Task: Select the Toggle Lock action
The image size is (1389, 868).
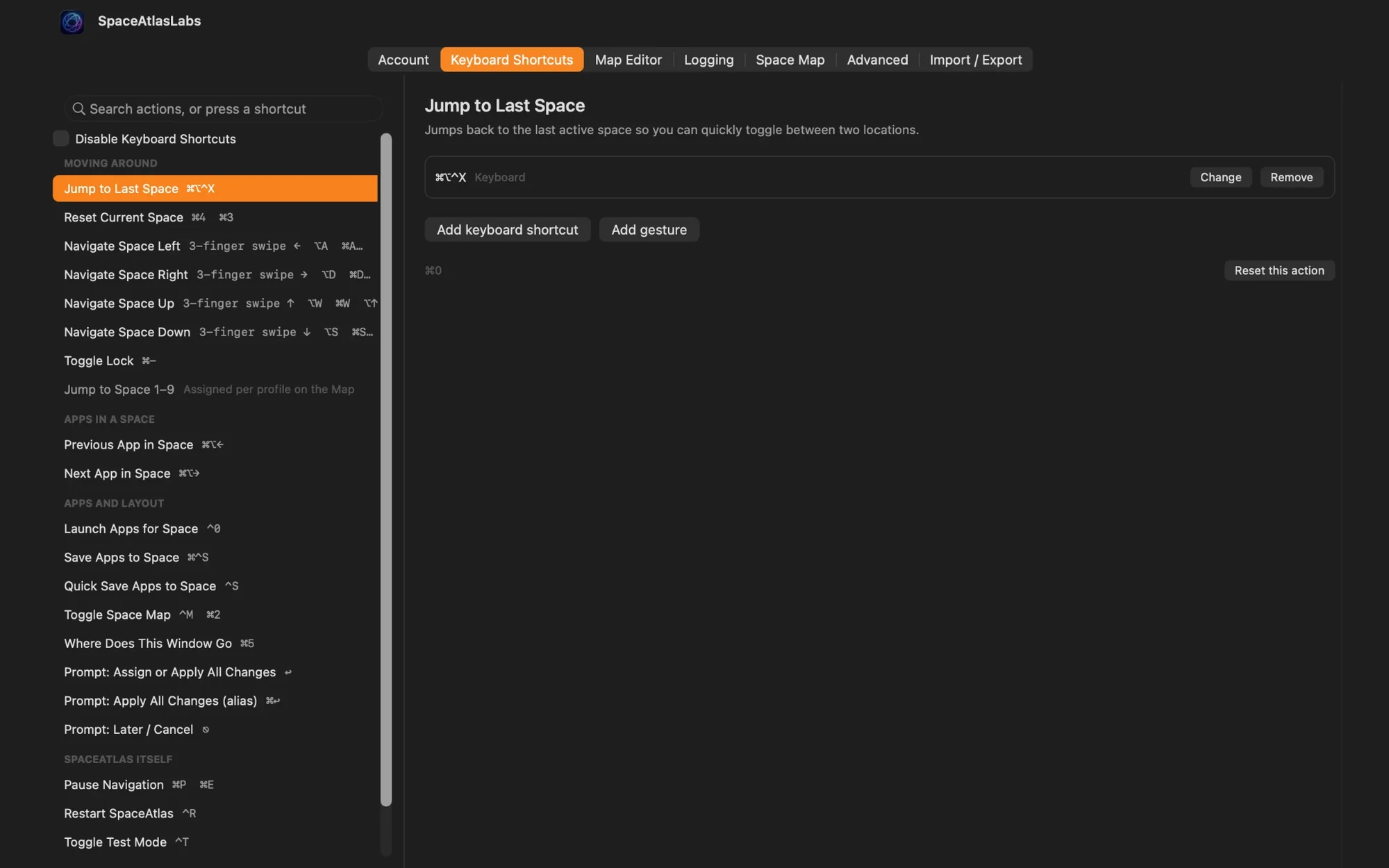Action: pos(215,360)
